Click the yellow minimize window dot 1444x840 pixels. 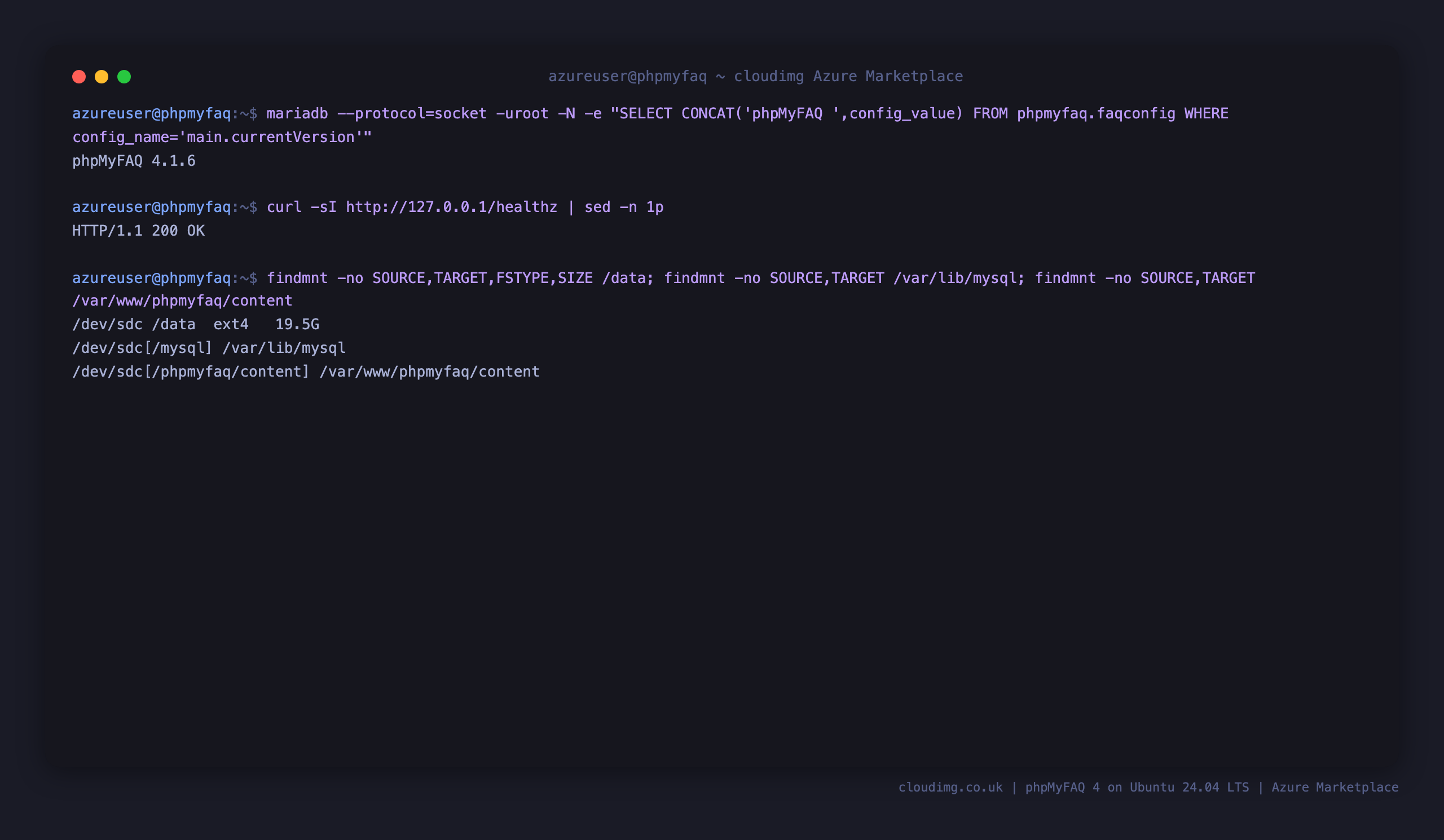coord(102,77)
